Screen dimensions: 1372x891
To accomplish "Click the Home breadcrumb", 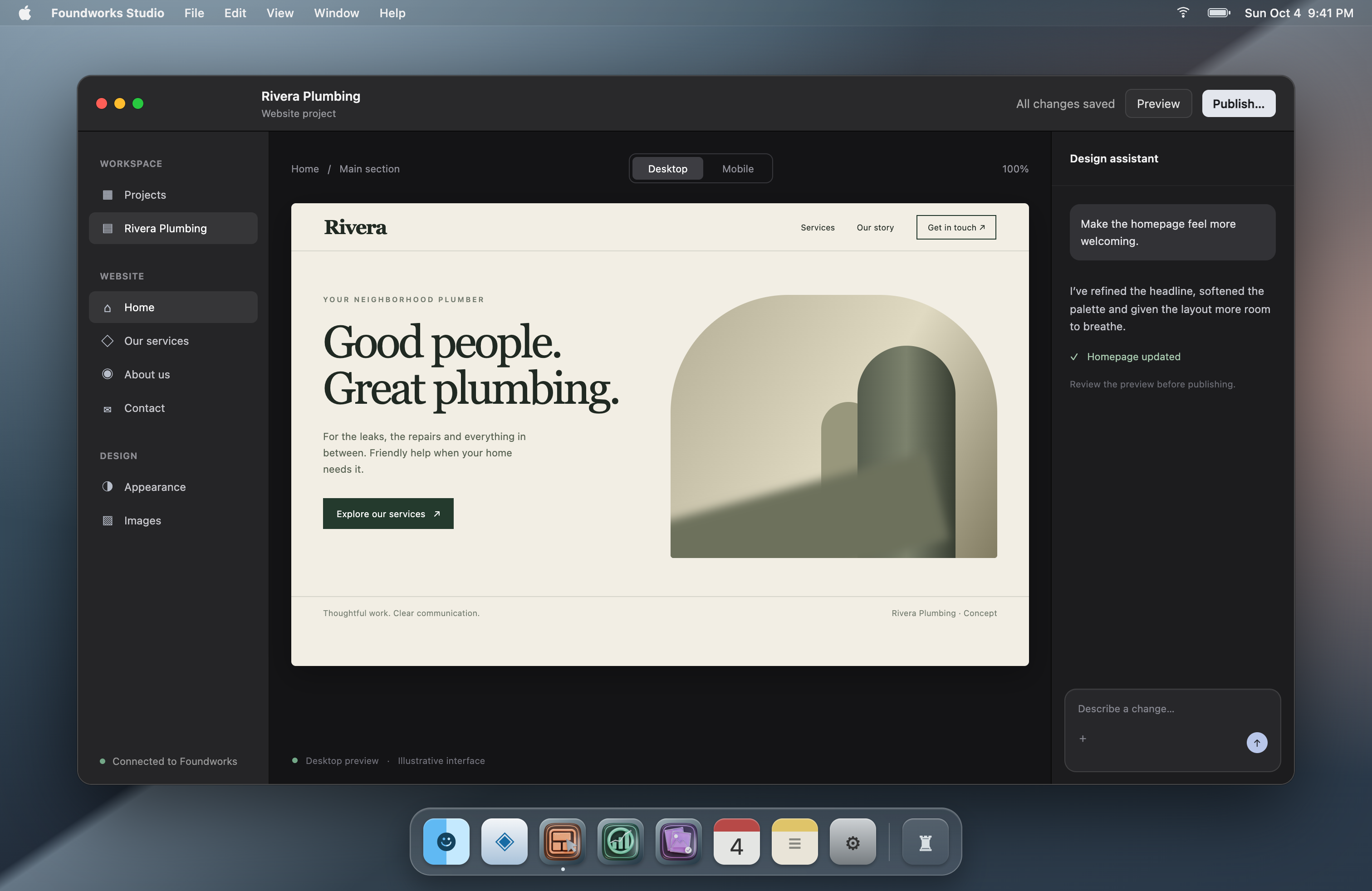I will [305, 169].
